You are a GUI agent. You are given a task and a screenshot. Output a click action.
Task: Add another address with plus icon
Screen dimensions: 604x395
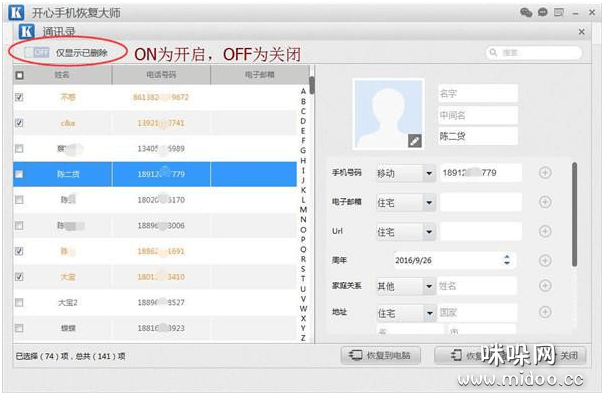[x=545, y=312]
